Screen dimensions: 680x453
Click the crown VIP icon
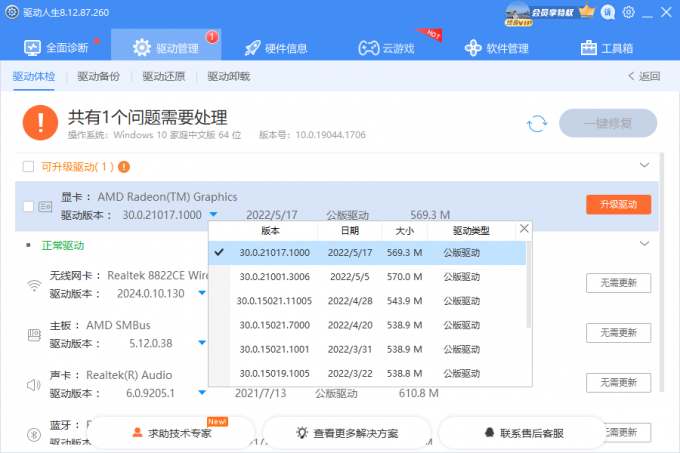tap(587, 11)
